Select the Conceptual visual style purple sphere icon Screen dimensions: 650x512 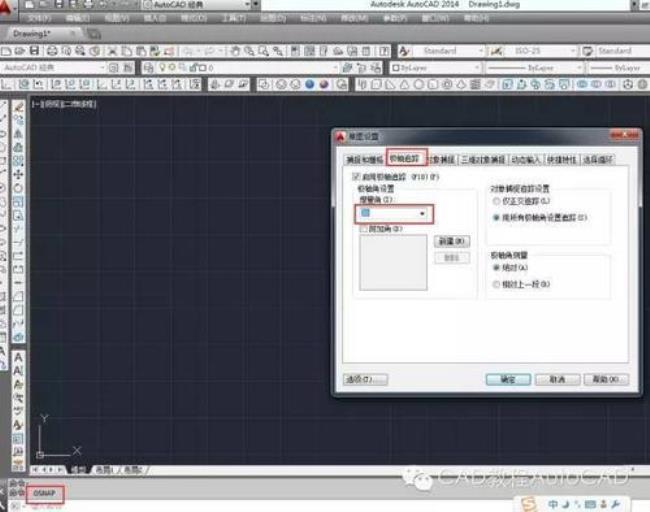324,85
